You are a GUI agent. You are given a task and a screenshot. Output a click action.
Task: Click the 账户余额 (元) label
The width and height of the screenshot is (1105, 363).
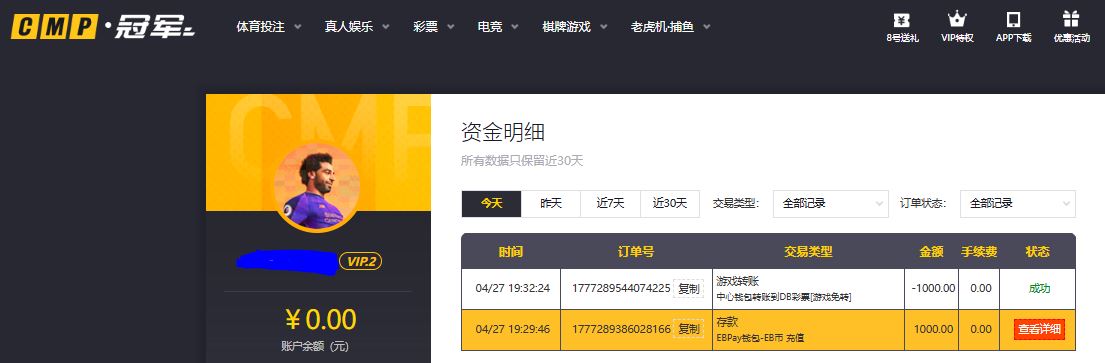(x=314, y=347)
